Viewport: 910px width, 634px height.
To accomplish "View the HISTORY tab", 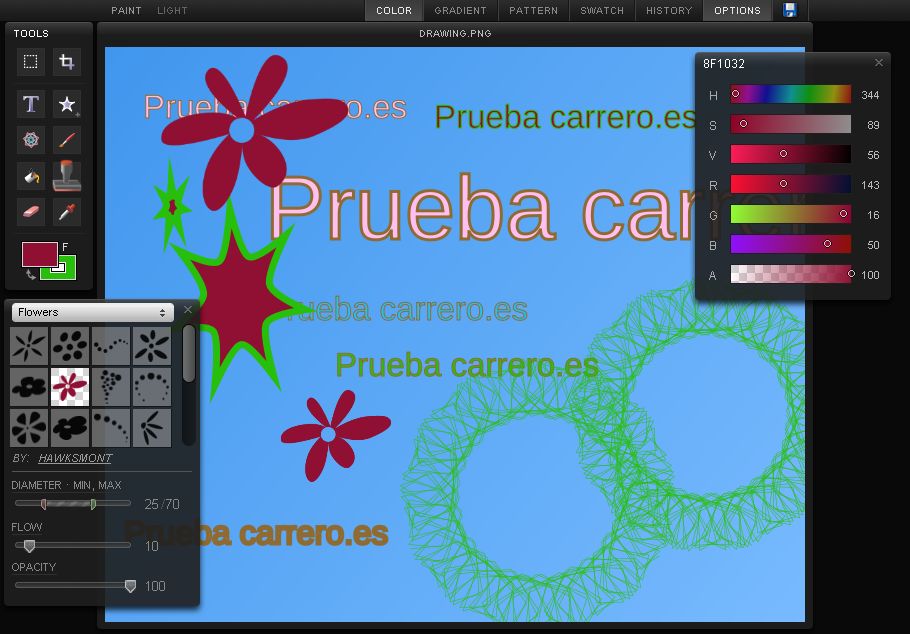I will (669, 10).
